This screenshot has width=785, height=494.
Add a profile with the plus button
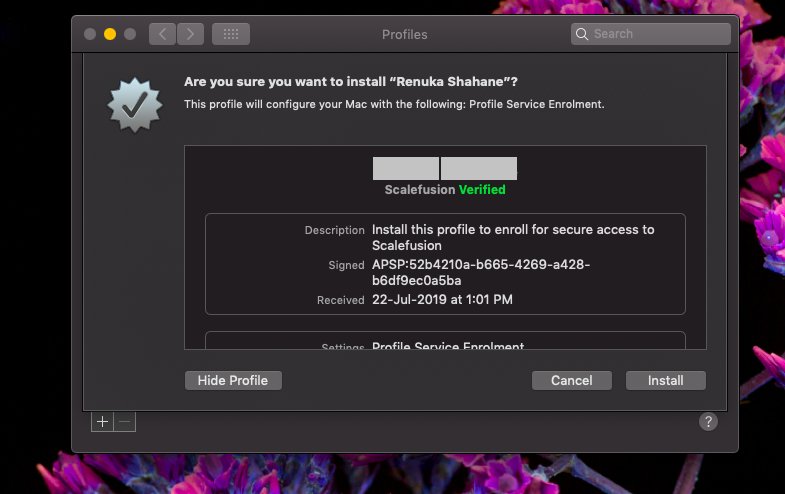point(102,422)
